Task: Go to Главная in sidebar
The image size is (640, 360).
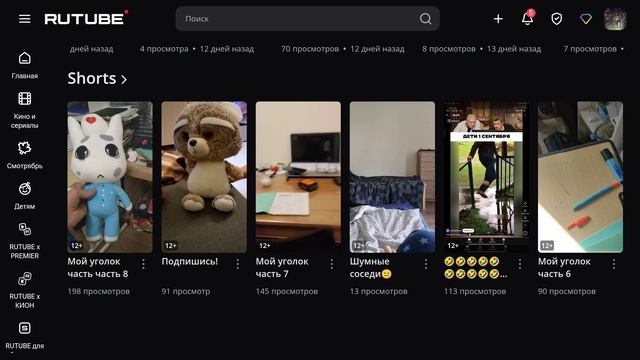Action: click(24, 65)
